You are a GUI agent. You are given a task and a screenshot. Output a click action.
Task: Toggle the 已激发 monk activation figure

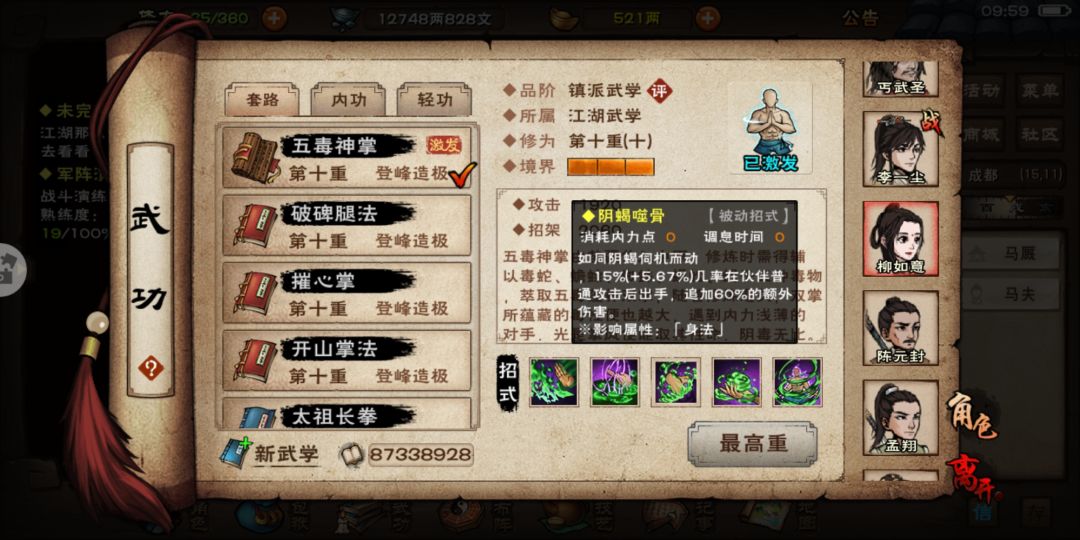770,129
